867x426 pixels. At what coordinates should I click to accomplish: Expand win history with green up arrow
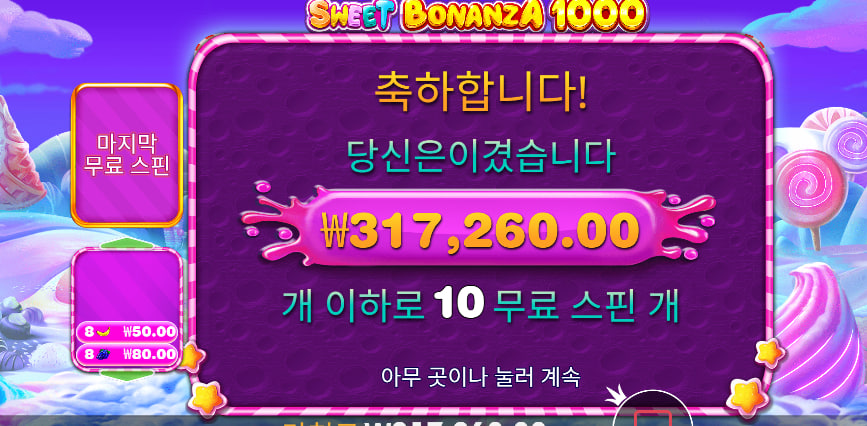pos(127,243)
